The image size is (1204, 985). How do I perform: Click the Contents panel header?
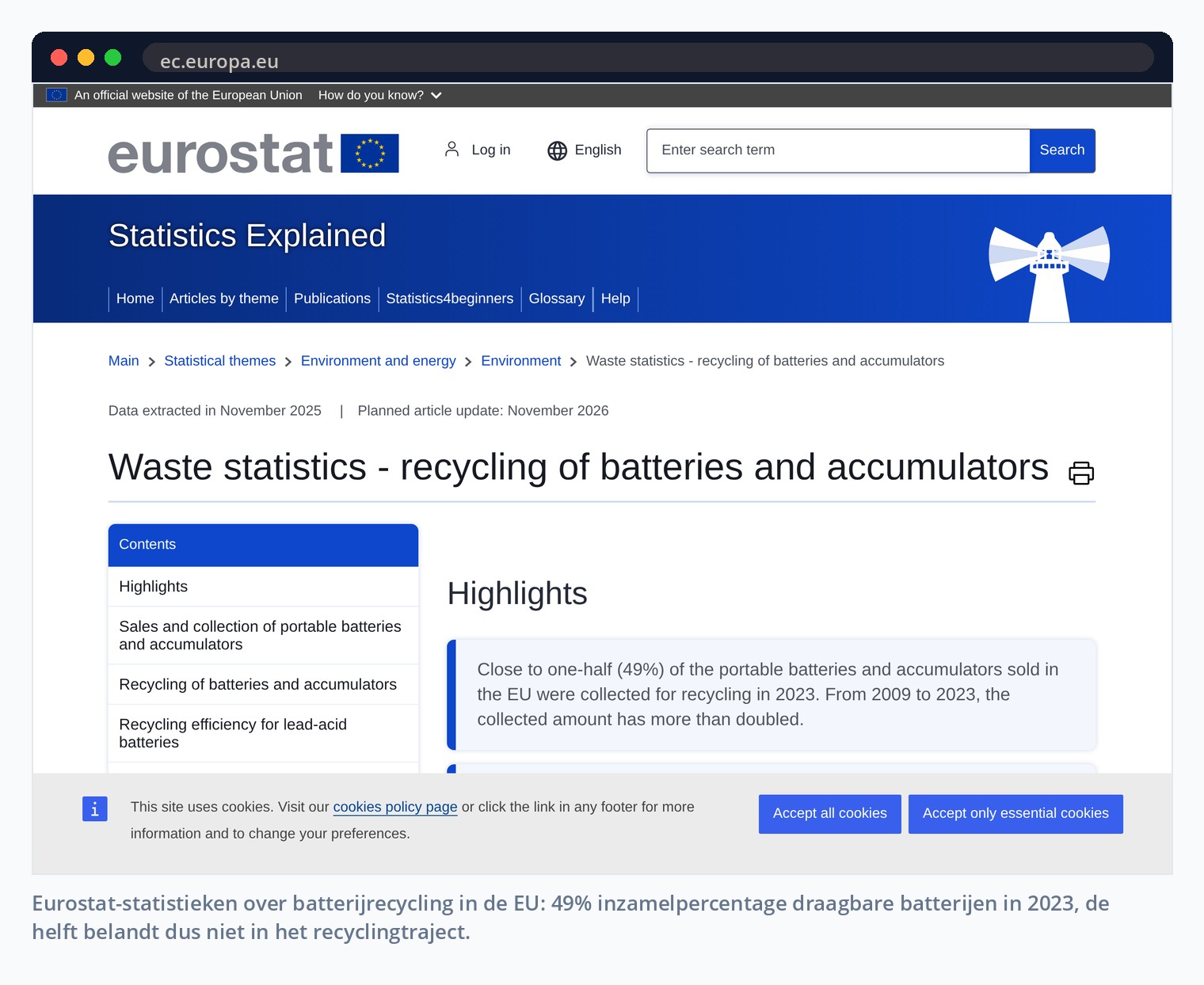[x=263, y=545]
